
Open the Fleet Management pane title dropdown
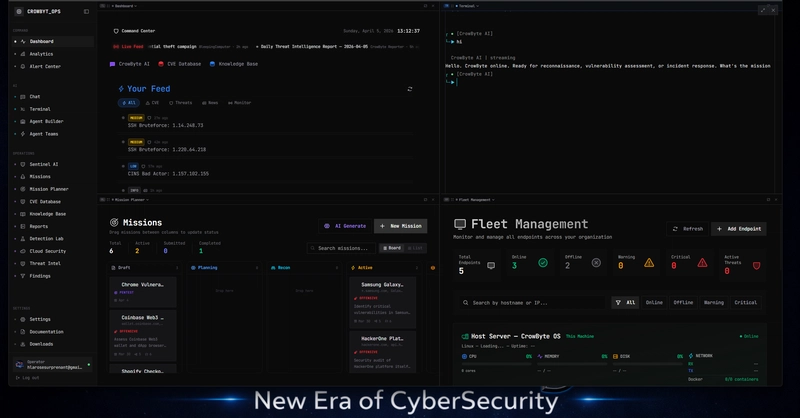(x=476, y=200)
